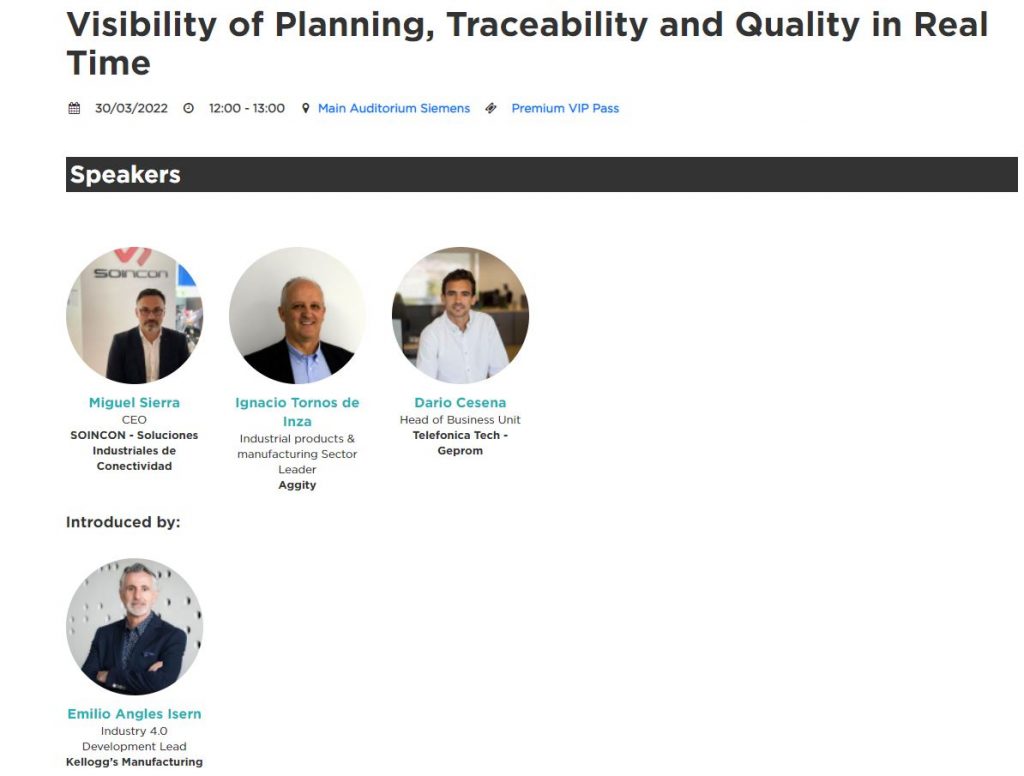Click Emilio Angles Isern's profile photo
This screenshot has height=776, width=1024.
[x=134, y=627]
